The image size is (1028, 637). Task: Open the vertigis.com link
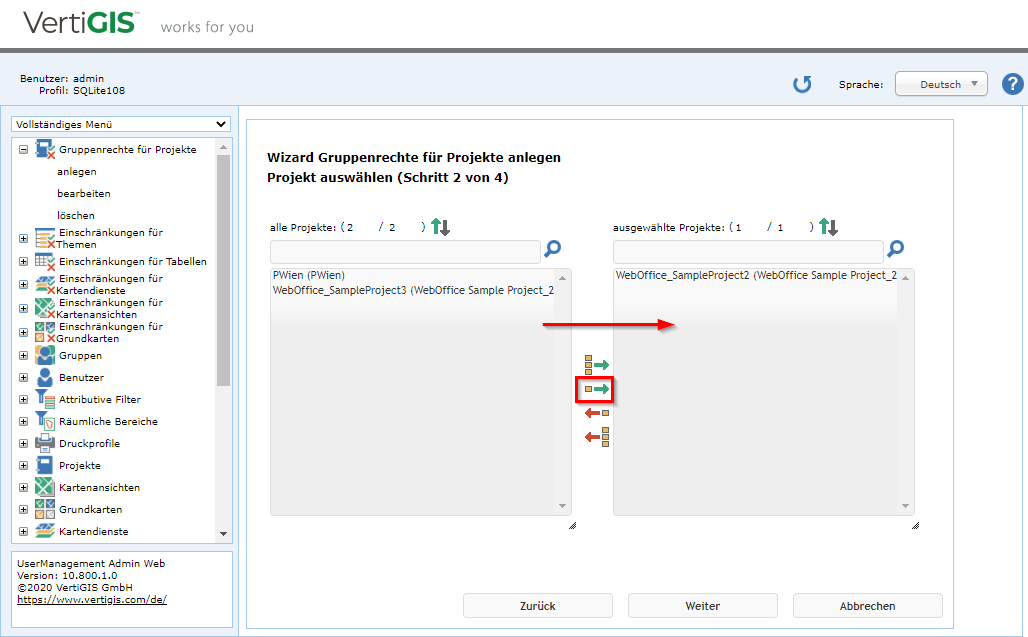point(92,599)
